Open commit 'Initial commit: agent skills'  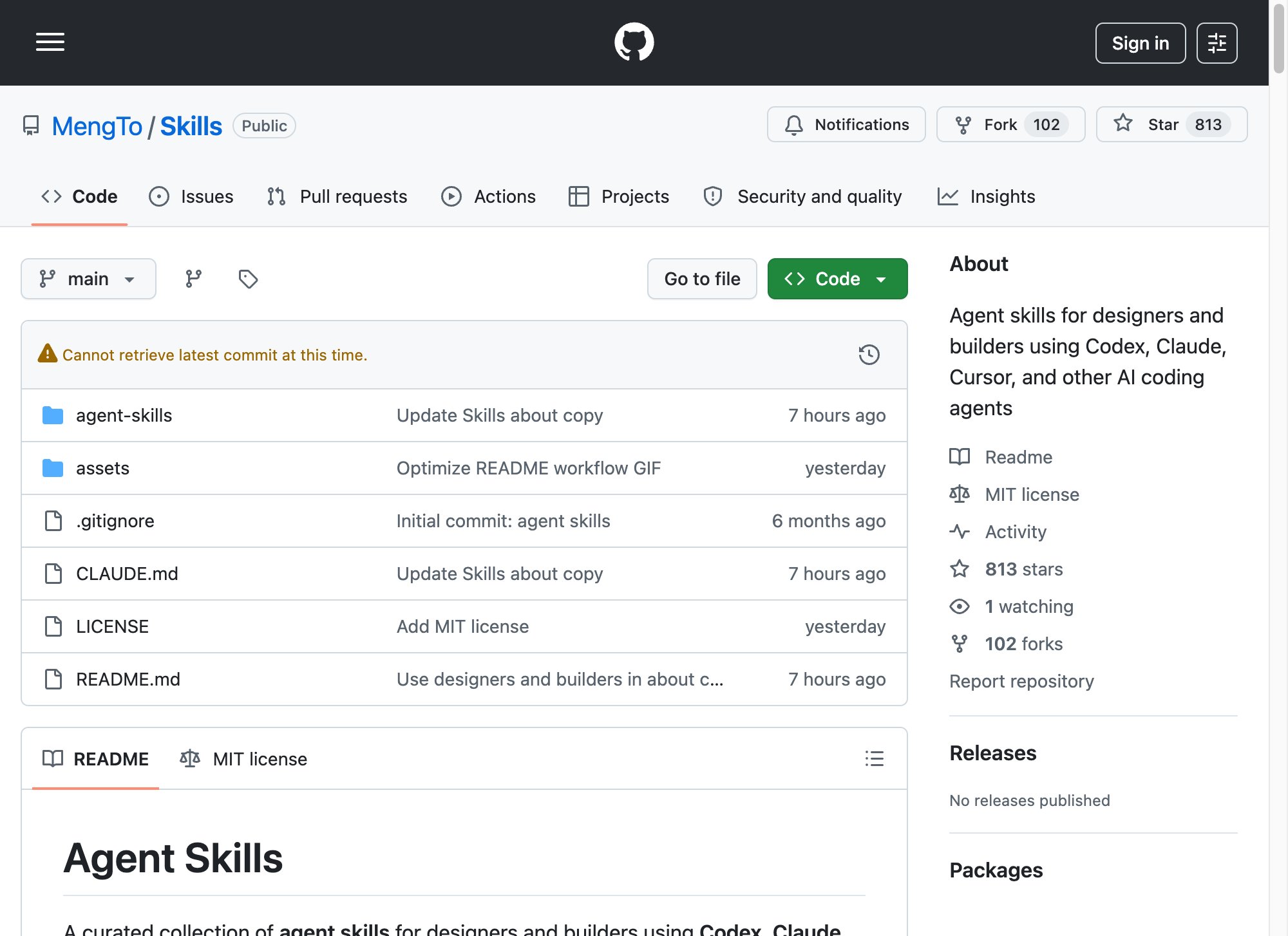(x=504, y=521)
